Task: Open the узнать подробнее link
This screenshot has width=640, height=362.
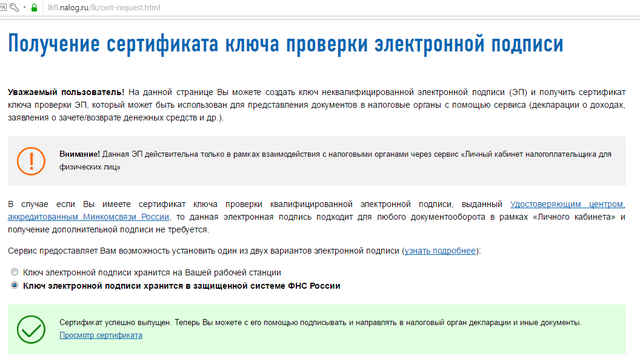Action: click(440, 251)
